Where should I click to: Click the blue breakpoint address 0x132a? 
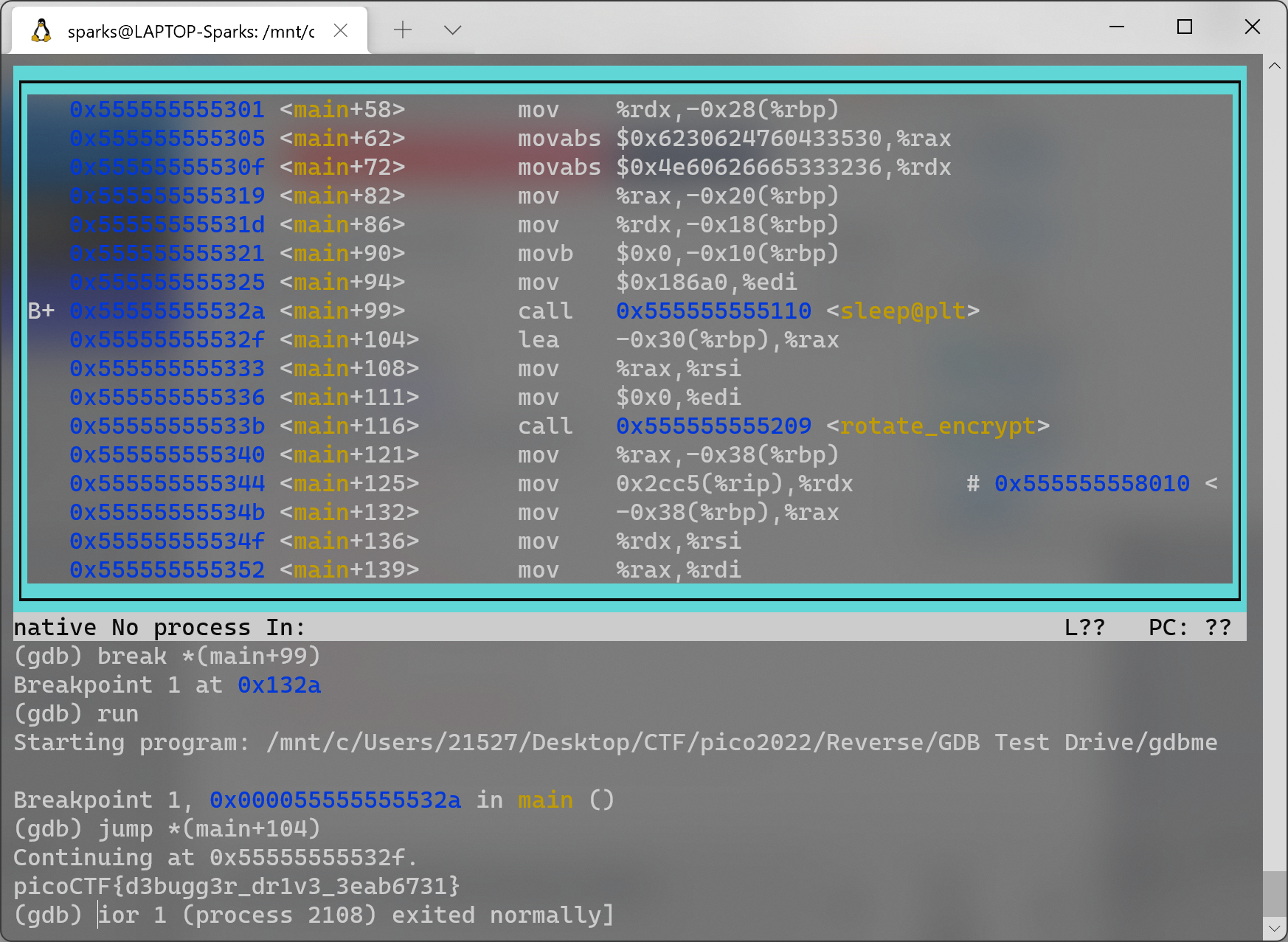pos(279,685)
